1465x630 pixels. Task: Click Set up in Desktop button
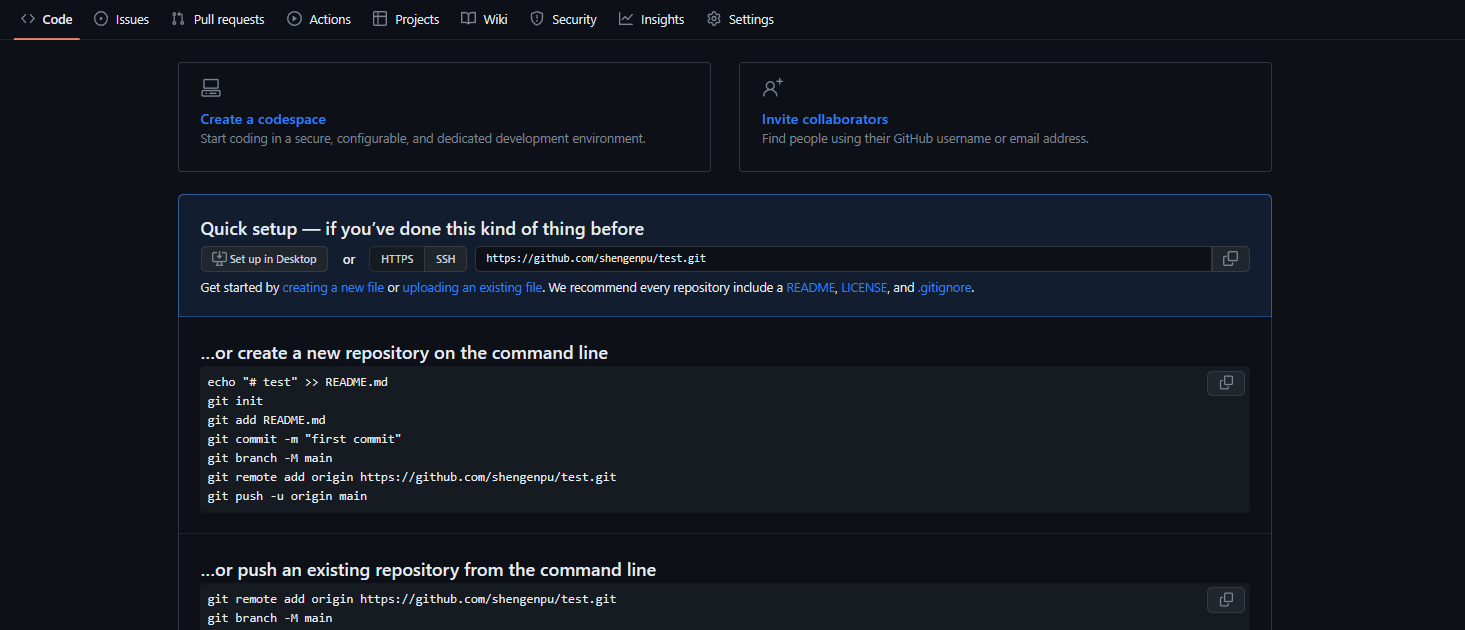coord(264,259)
